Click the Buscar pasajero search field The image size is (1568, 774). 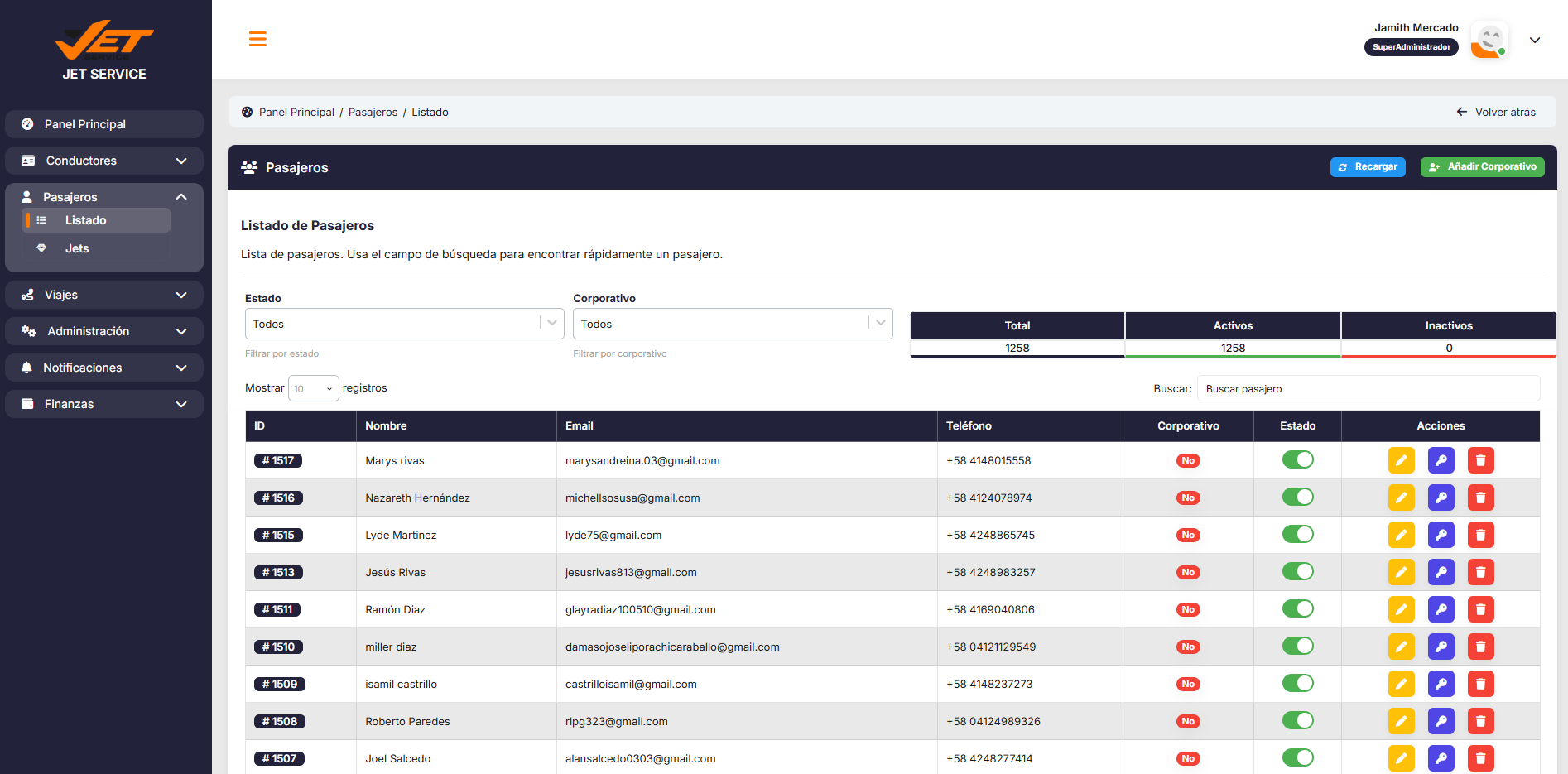(x=1368, y=389)
